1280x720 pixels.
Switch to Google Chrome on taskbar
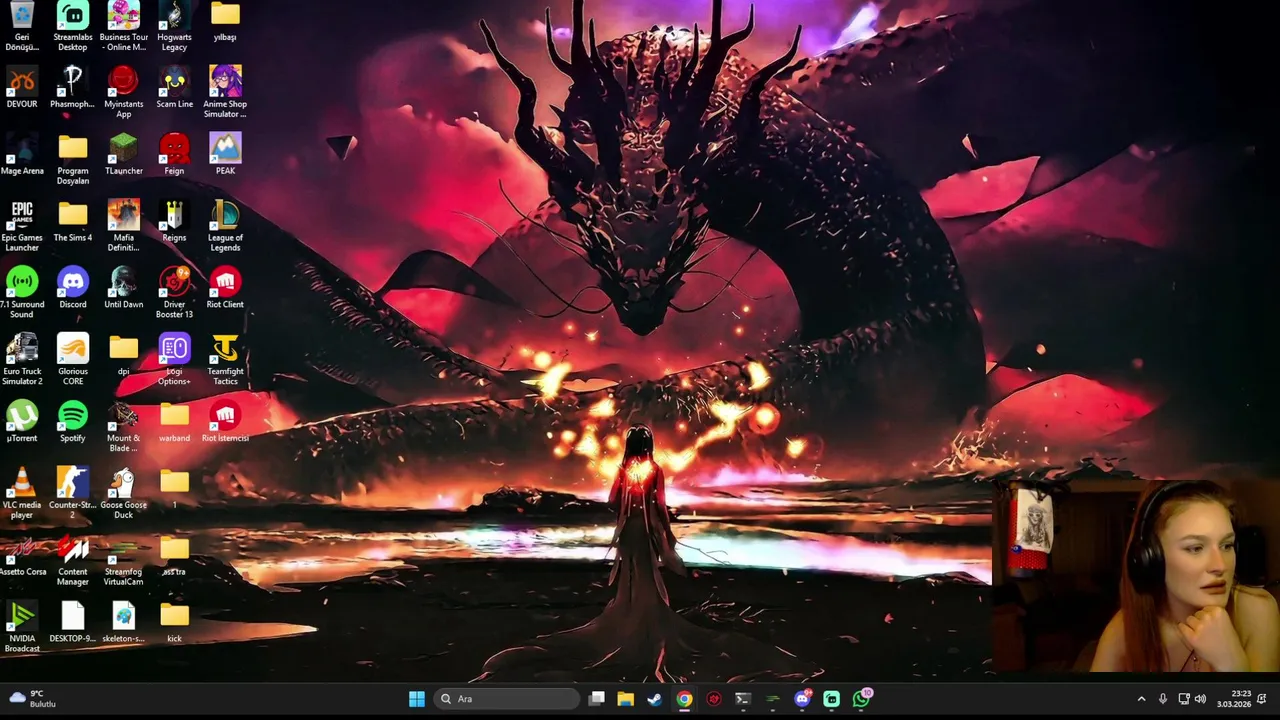pos(684,699)
